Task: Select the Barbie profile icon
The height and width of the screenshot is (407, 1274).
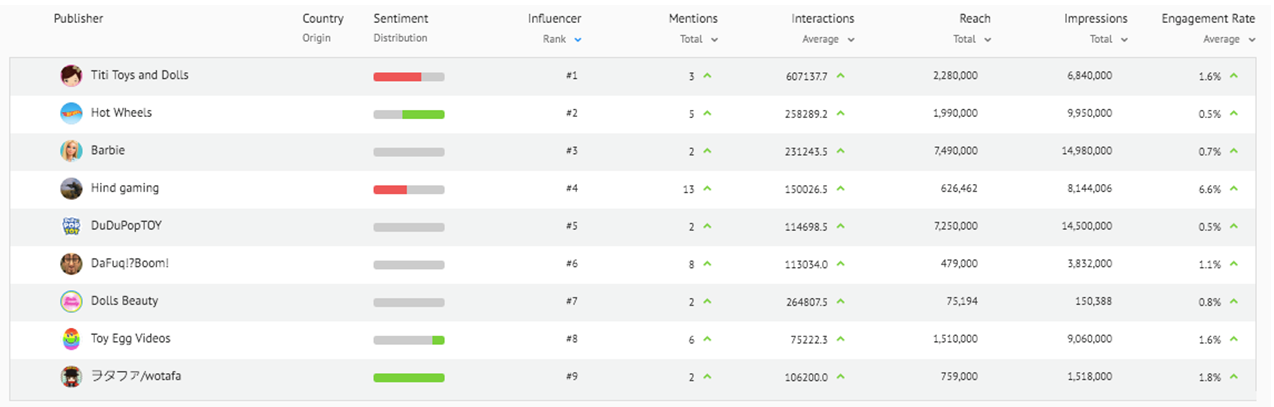Action: 71,151
